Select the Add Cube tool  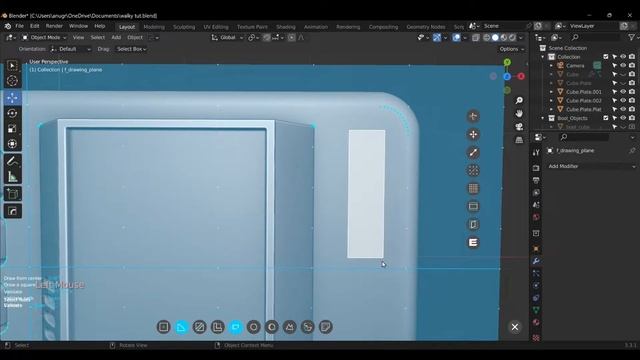coord(12,194)
